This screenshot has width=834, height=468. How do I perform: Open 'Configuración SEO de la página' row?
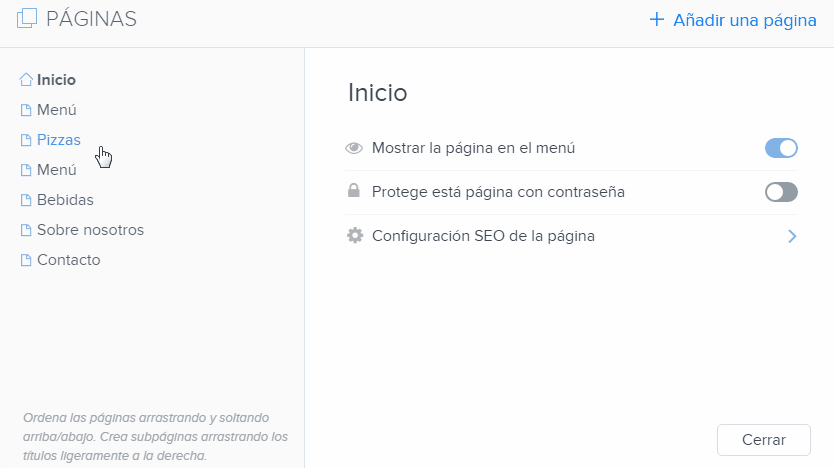pyautogui.click(x=483, y=236)
